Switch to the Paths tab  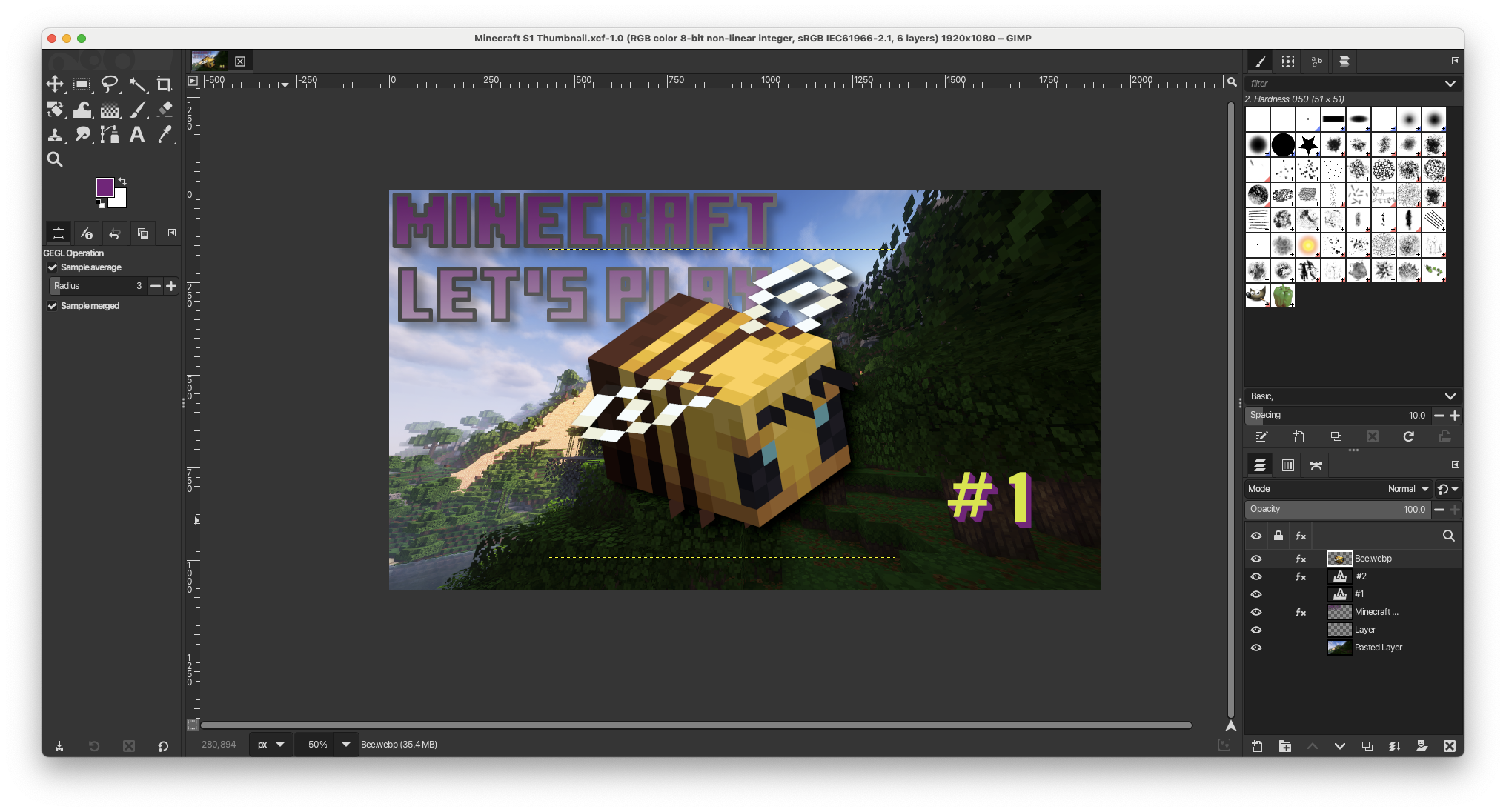tap(1316, 465)
